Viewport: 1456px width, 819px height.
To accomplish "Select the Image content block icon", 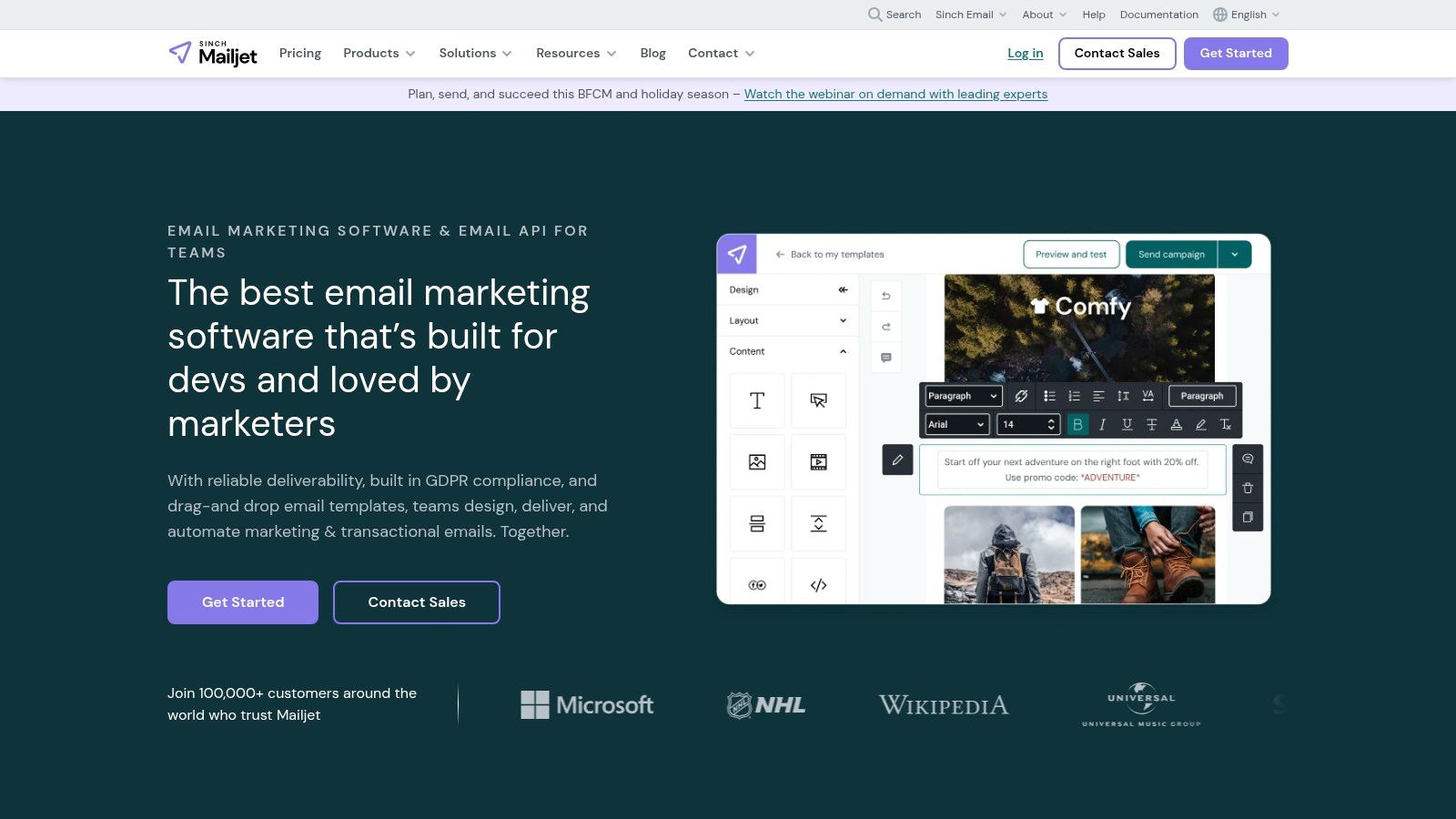I will (x=756, y=462).
